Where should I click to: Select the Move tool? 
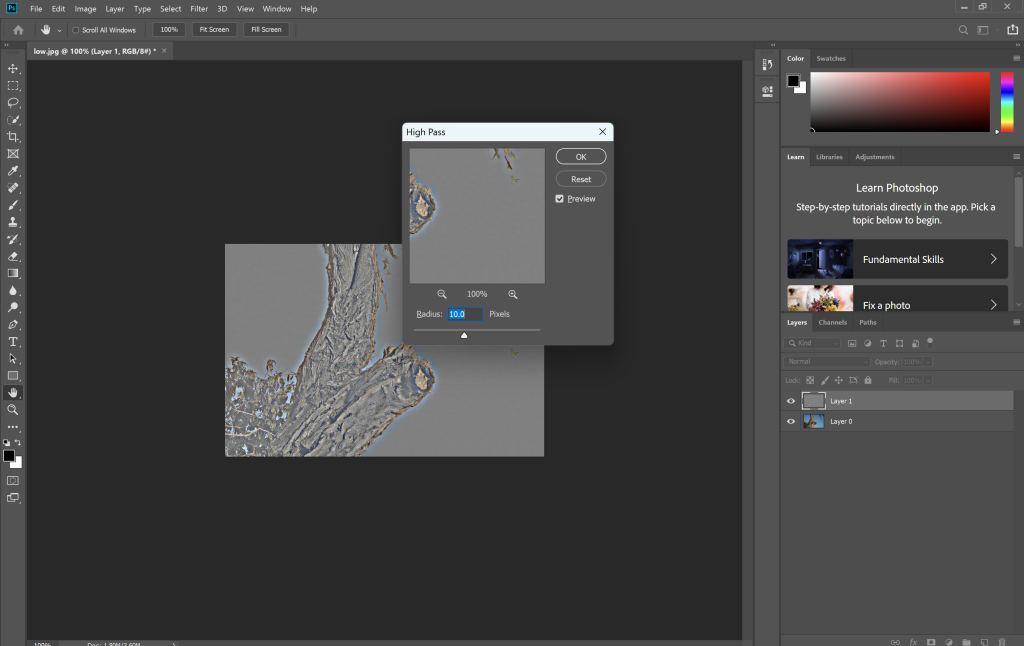12,69
